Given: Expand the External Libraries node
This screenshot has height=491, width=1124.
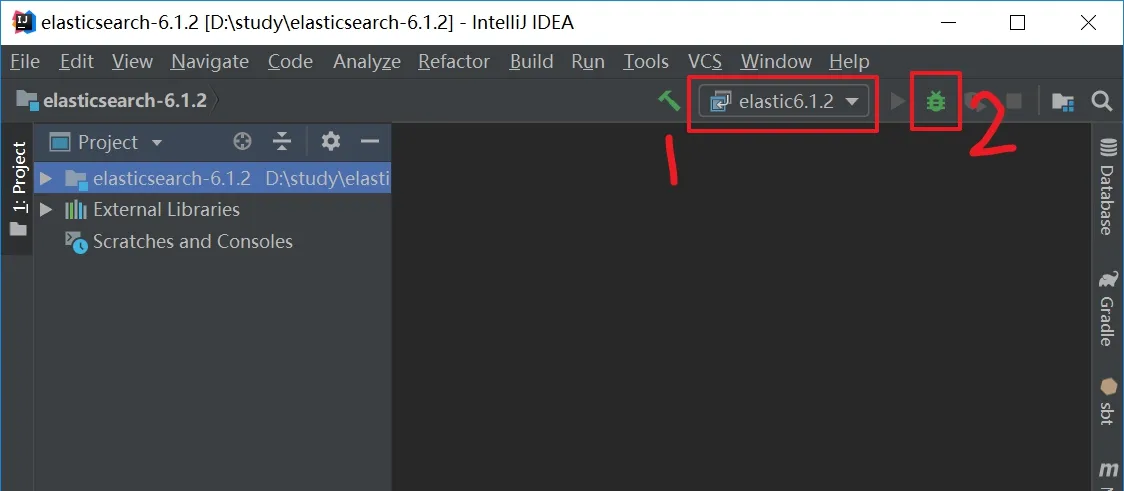Looking at the screenshot, I should [46, 210].
